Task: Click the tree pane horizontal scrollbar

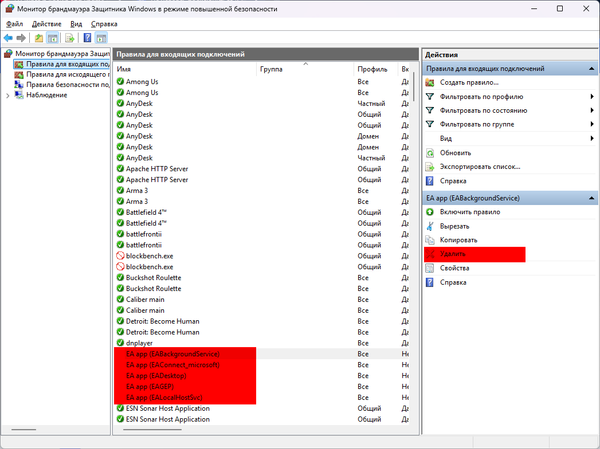Action: pos(24,429)
